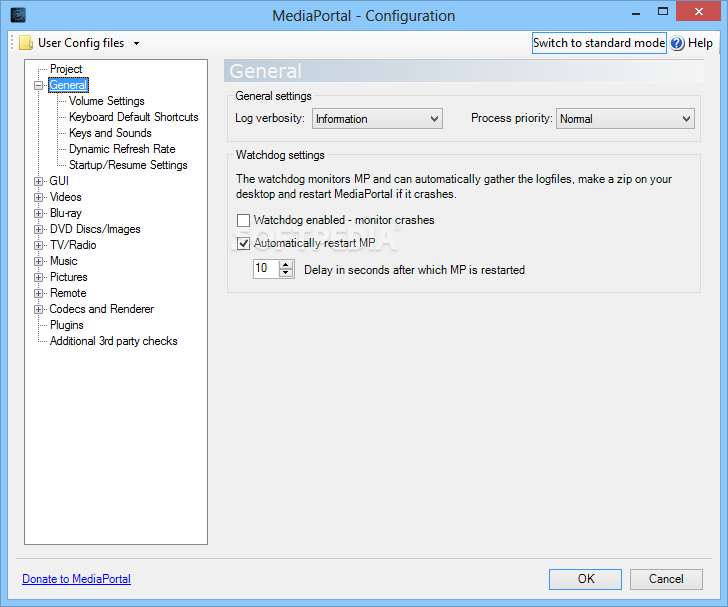Collapse the General tree node
This screenshot has width=728, height=607.
click(x=39, y=85)
